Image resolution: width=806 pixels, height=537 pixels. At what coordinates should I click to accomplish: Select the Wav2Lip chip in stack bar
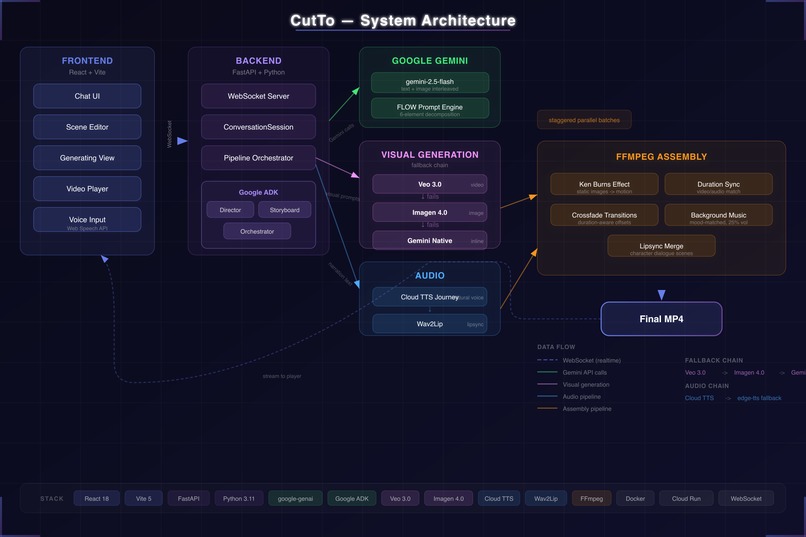pyautogui.click(x=545, y=498)
